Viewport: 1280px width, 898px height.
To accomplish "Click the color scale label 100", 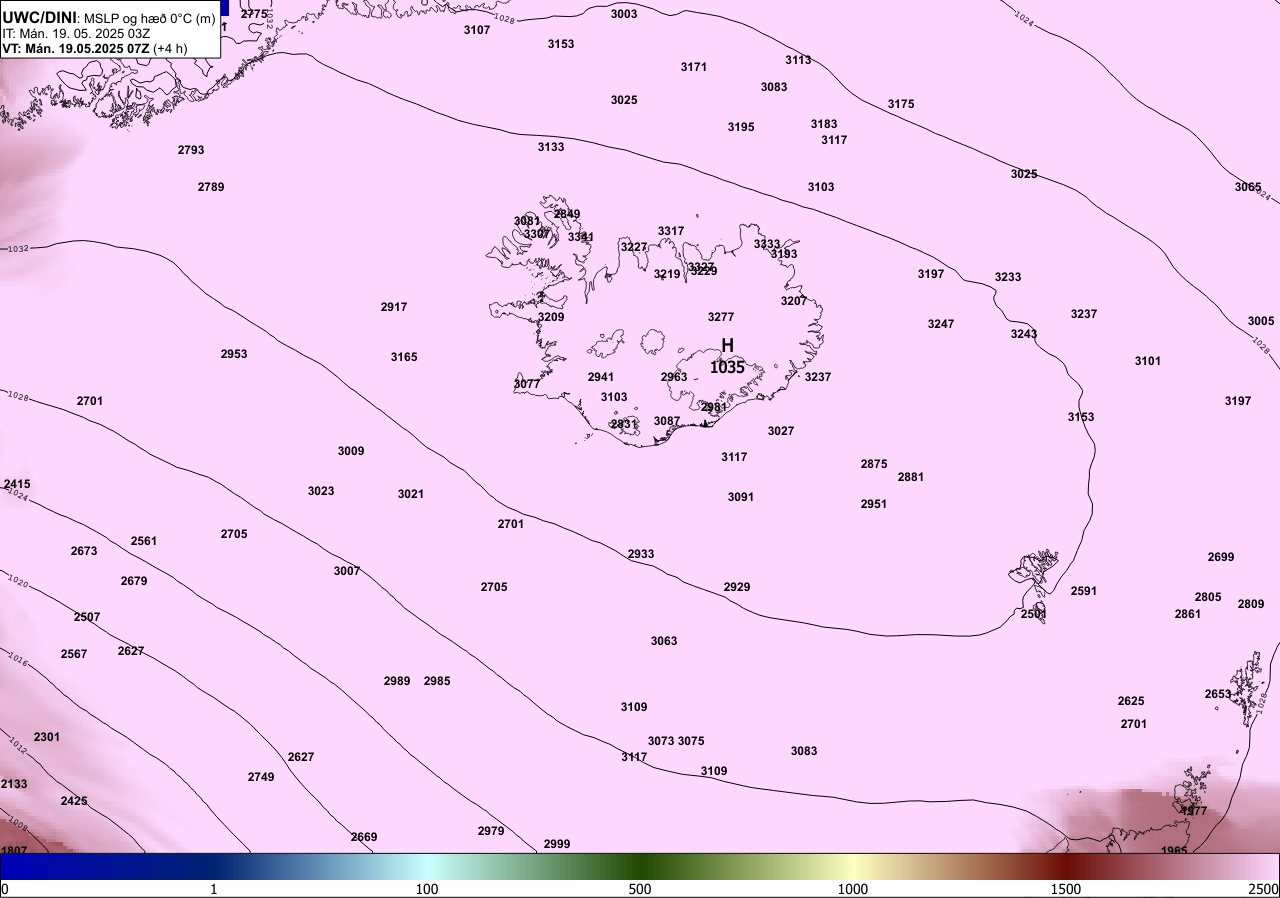I will (x=427, y=889).
